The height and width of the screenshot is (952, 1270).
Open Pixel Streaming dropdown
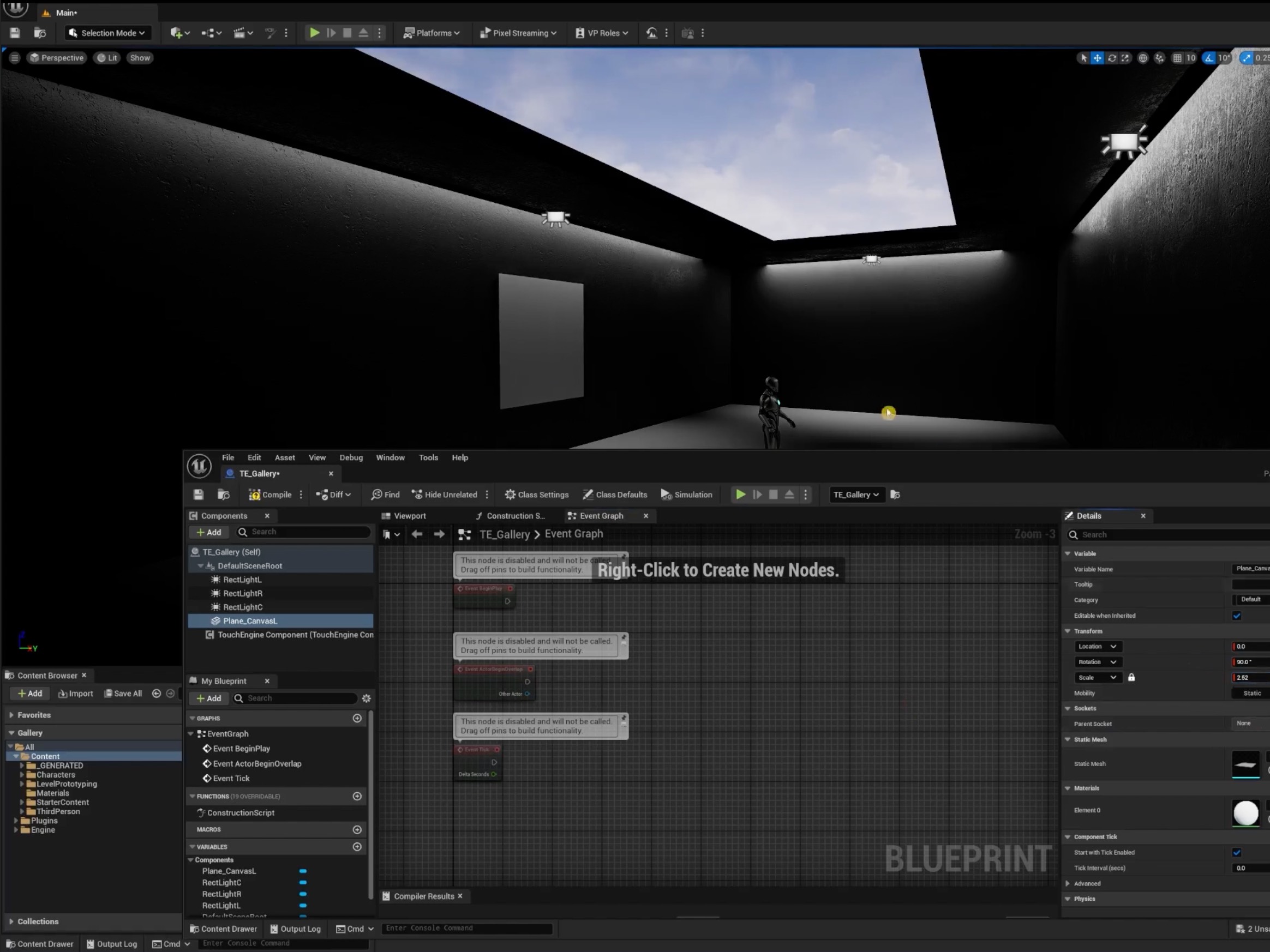point(518,33)
